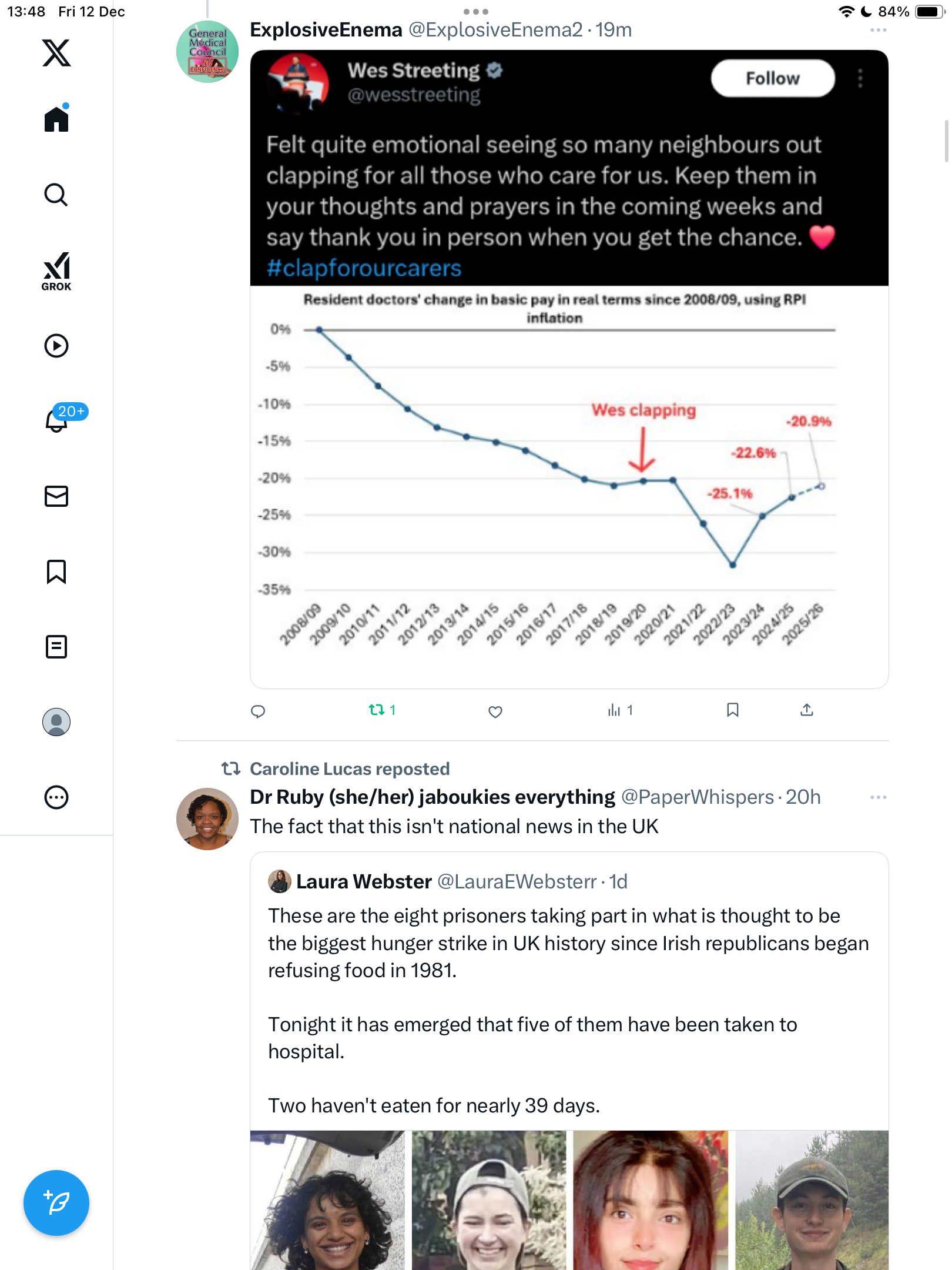Go to Home timeline

(56, 119)
